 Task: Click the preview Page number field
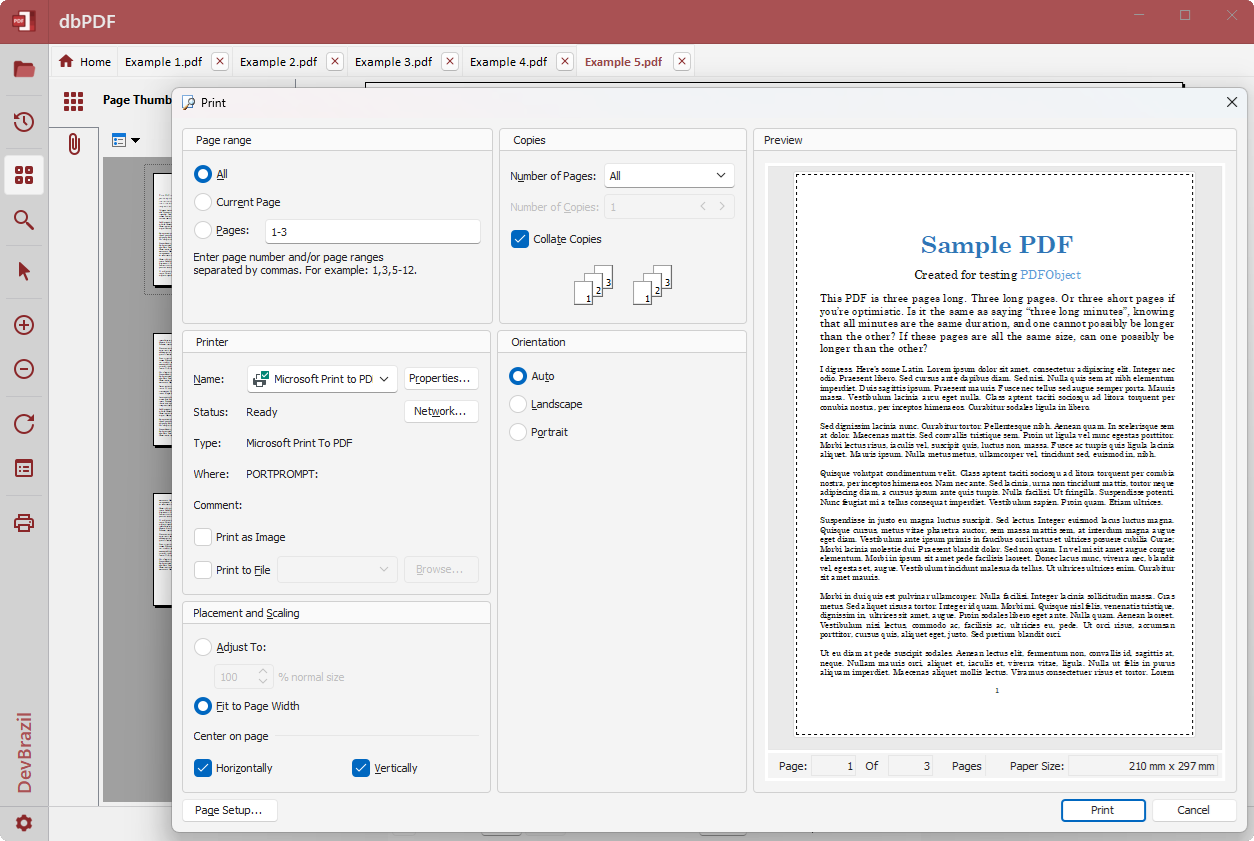(833, 766)
